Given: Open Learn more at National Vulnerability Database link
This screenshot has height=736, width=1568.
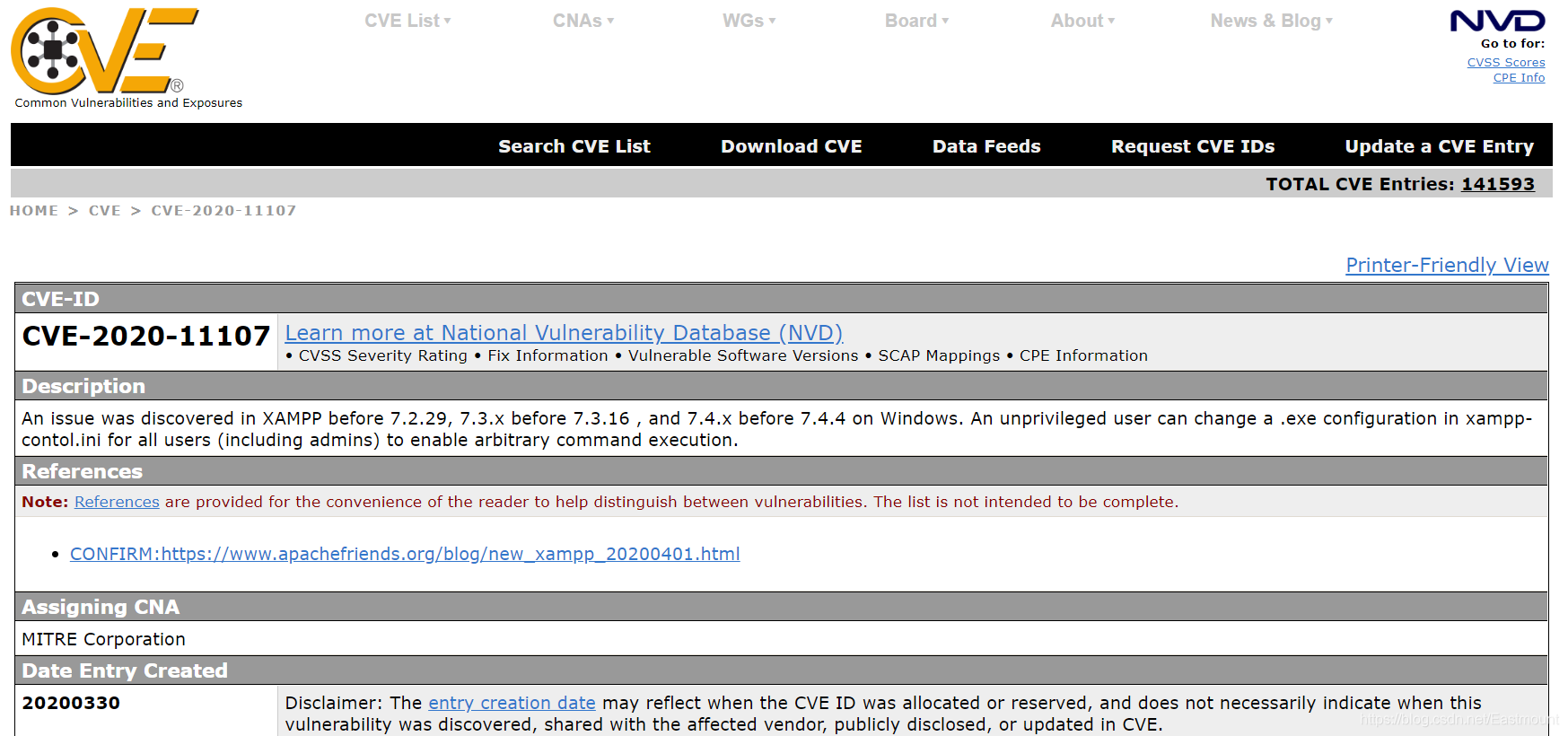Looking at the screenshot, I should [564, 333].
